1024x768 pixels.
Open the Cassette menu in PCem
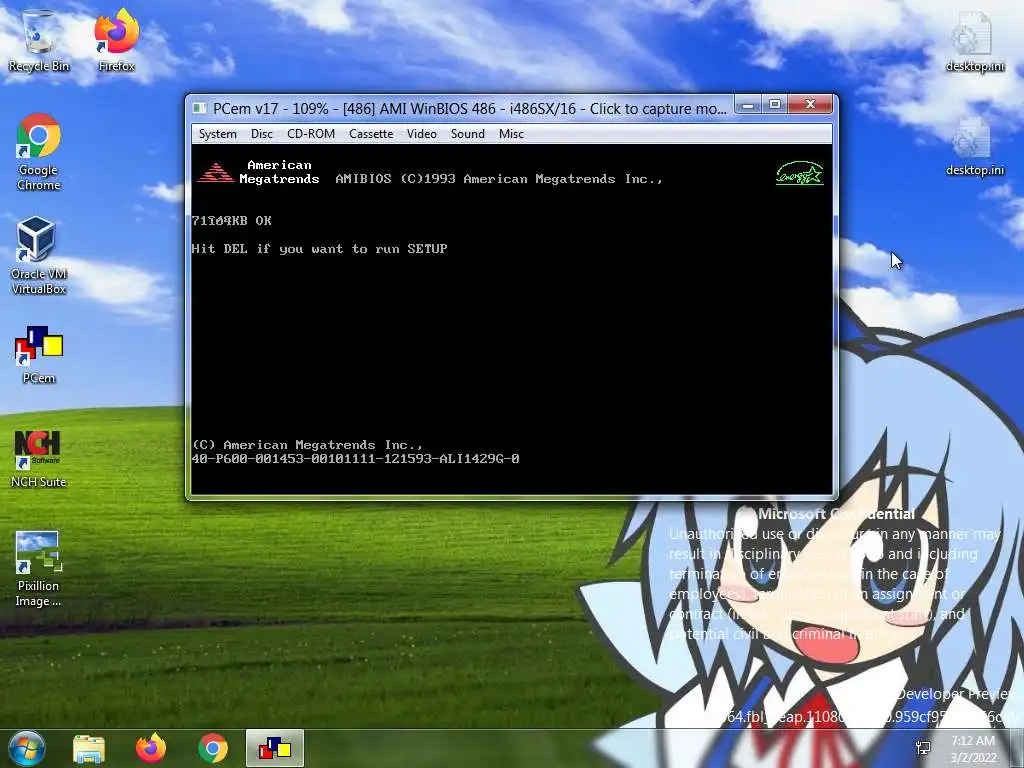click(x=371, y=134)
